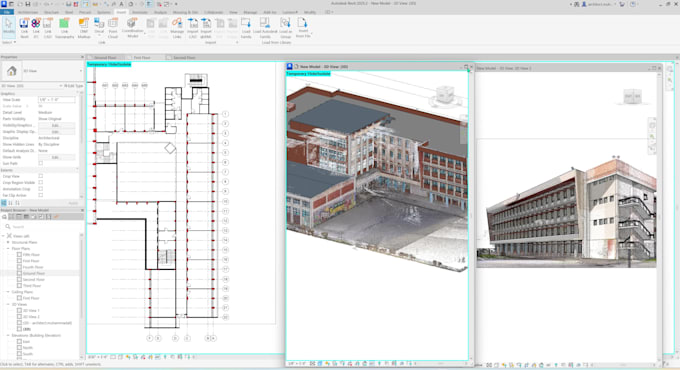Click the Apply button in Properties
The height and width of the screenshot is (370, 680).
[x=73, y=203]
